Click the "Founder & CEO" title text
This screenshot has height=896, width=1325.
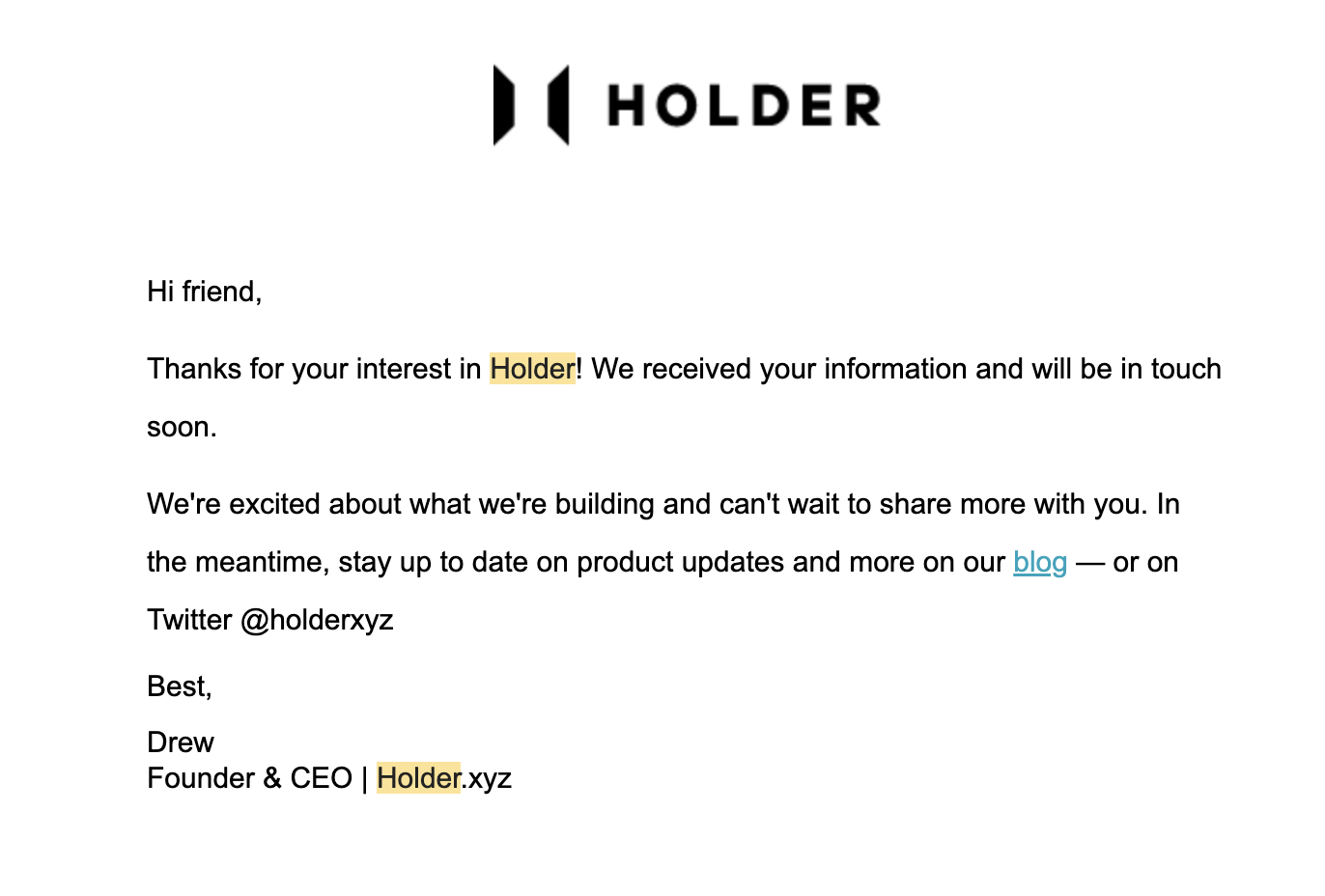pos(249,778)
